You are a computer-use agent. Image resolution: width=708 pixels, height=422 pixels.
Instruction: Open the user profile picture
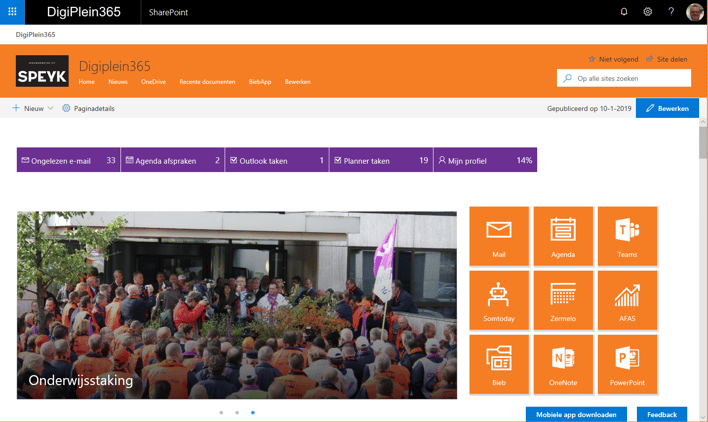click(694, 12)
